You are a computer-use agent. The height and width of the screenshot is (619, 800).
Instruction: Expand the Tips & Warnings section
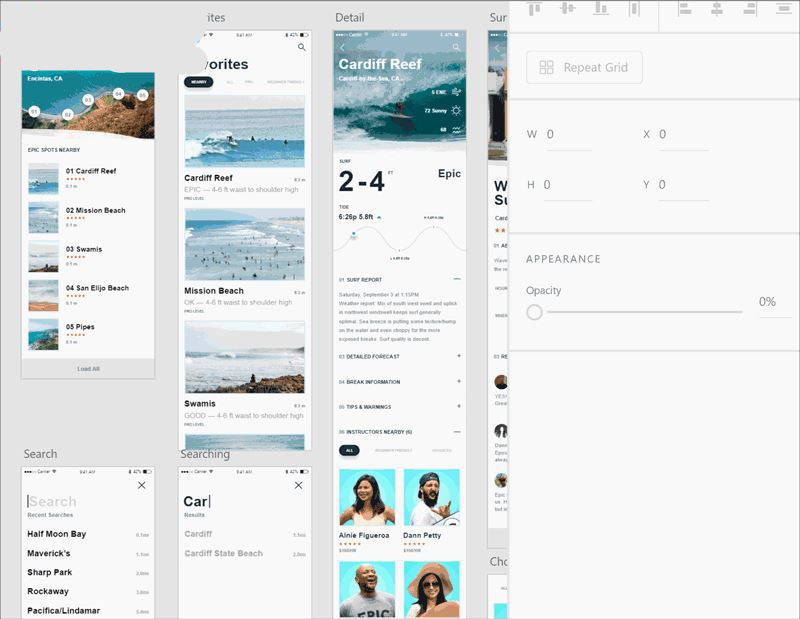[459, 406]
